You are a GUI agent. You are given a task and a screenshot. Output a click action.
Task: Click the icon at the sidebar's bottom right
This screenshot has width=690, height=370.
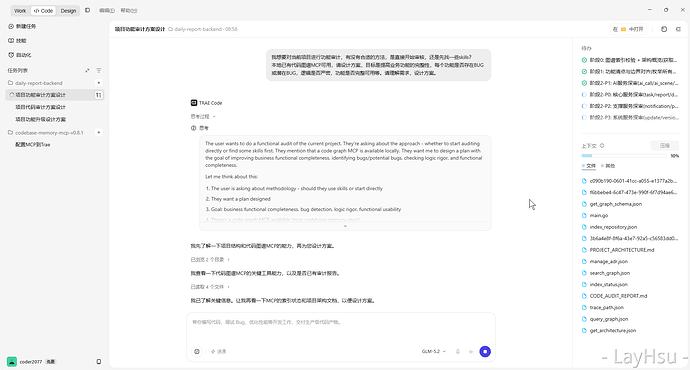99,362
